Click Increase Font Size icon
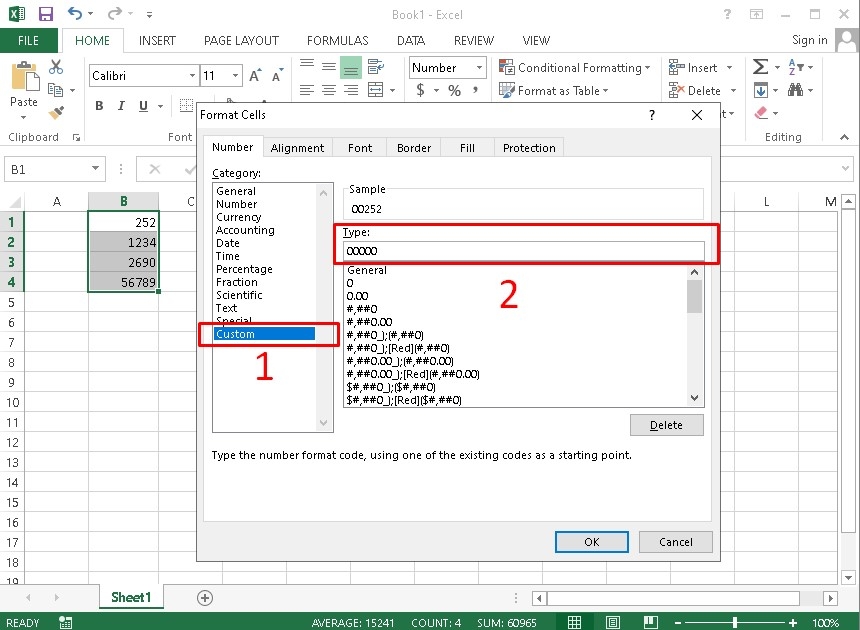This screenshot has height=630, width=860. coord(255,75)
